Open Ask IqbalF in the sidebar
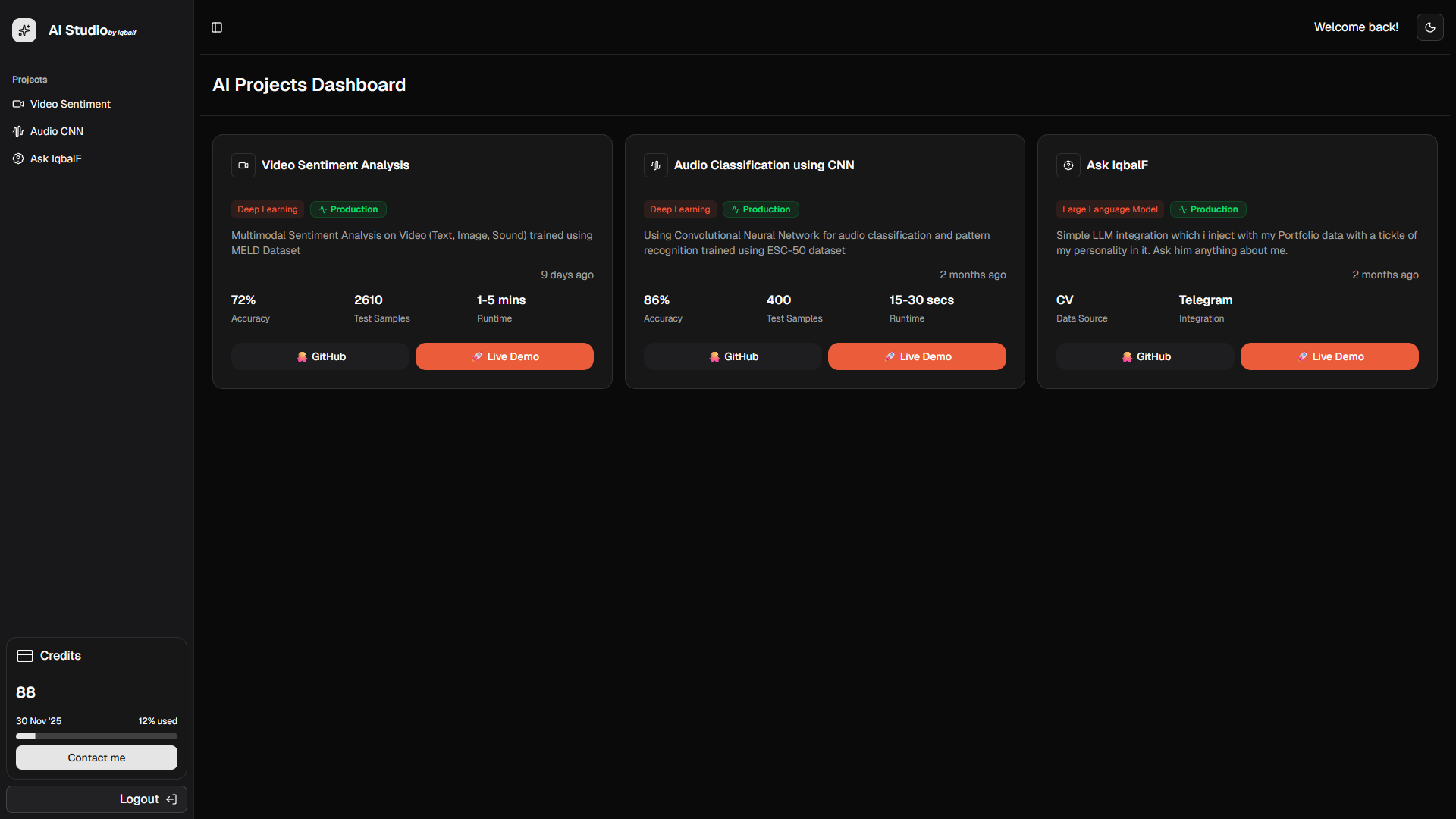 55,158
